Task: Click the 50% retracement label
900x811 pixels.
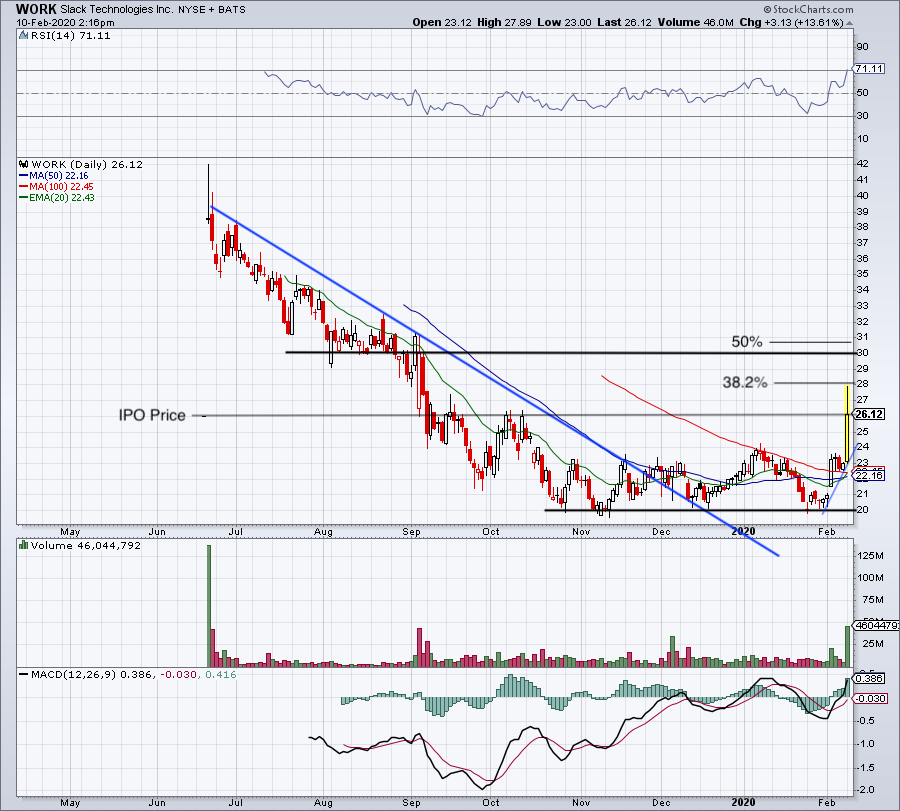Action: coord(747,342)
